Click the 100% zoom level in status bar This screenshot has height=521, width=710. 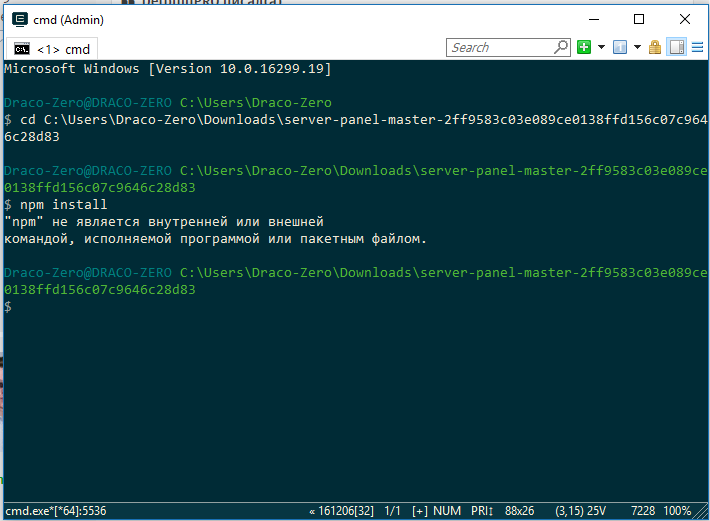point(676,511)
